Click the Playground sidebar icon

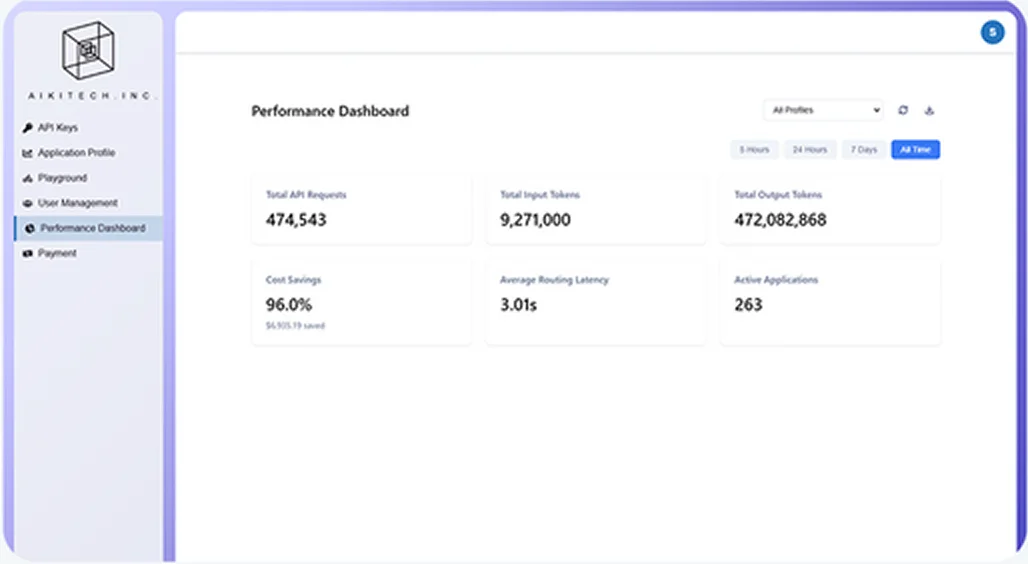[x=28, y=178]
